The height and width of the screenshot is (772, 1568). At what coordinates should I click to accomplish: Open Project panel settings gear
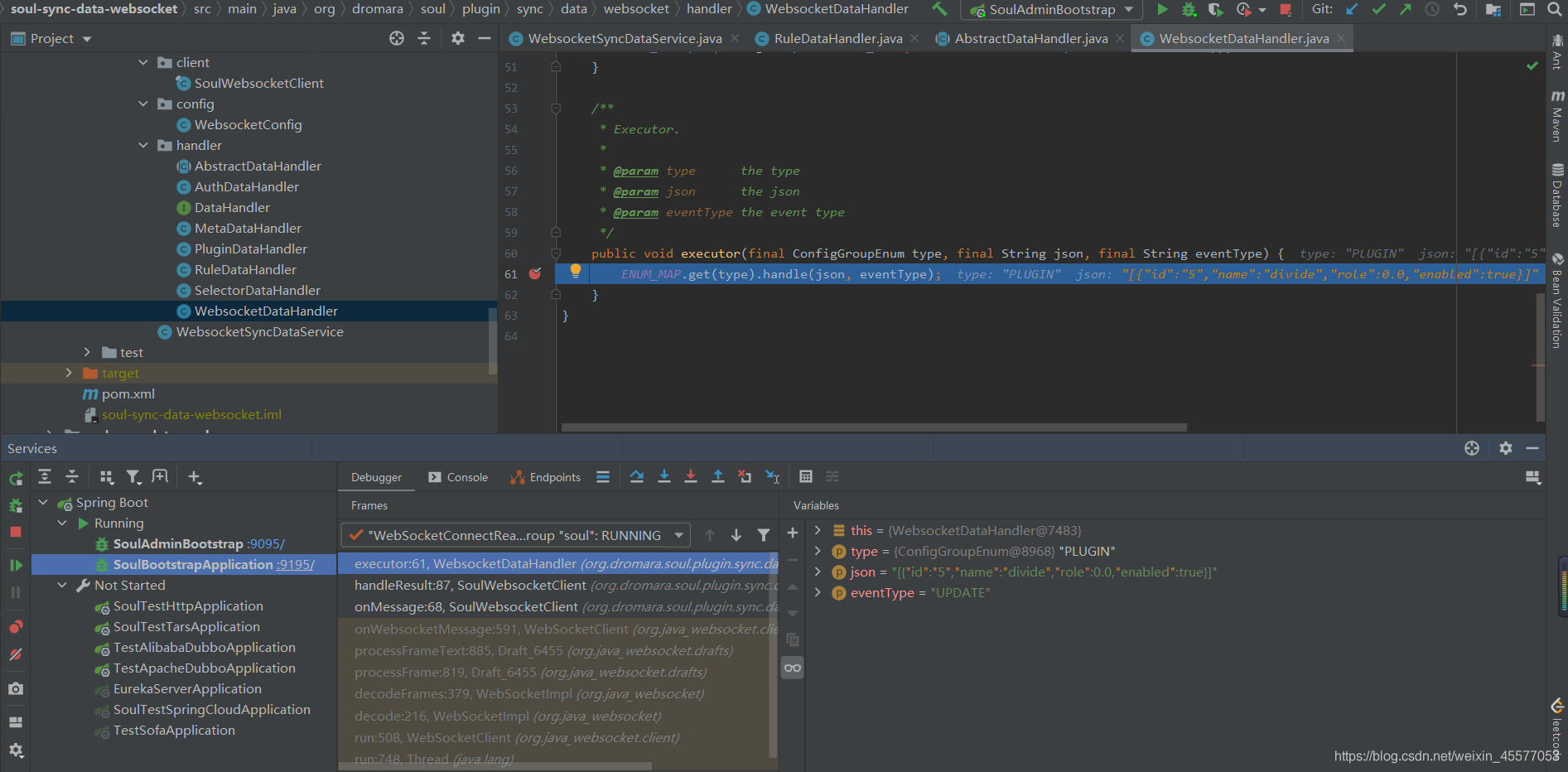(x=458, y=38)
